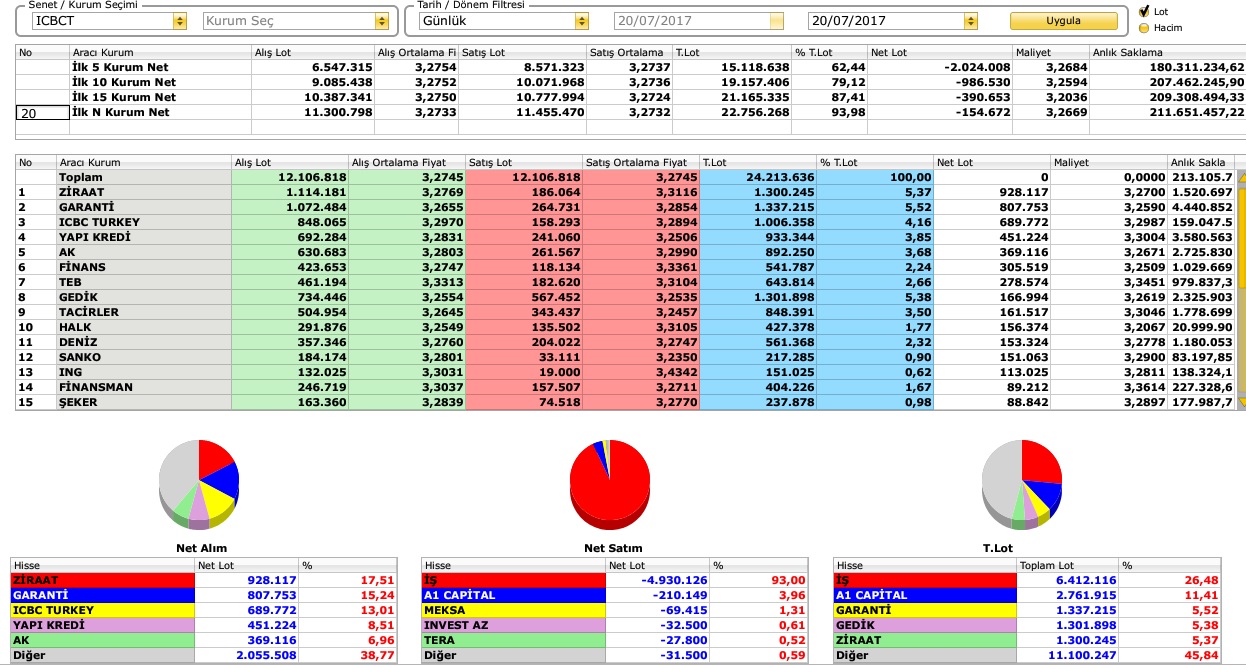
Task: Click AK row 5 in the broker table
Action: pos(625,252)
